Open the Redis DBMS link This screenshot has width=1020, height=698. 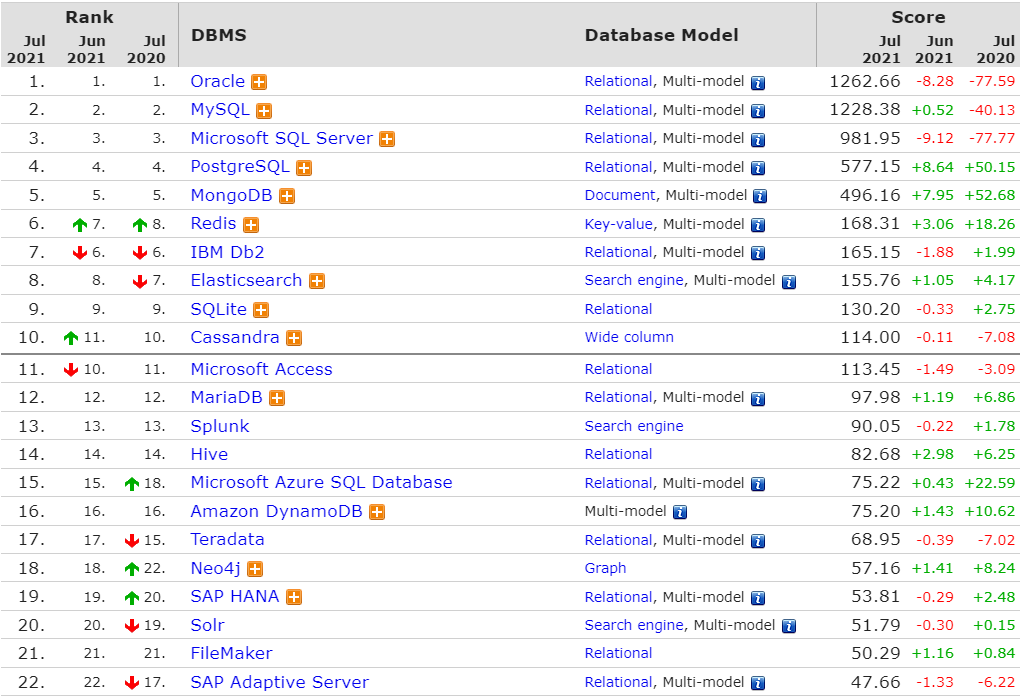coord(213,223)
